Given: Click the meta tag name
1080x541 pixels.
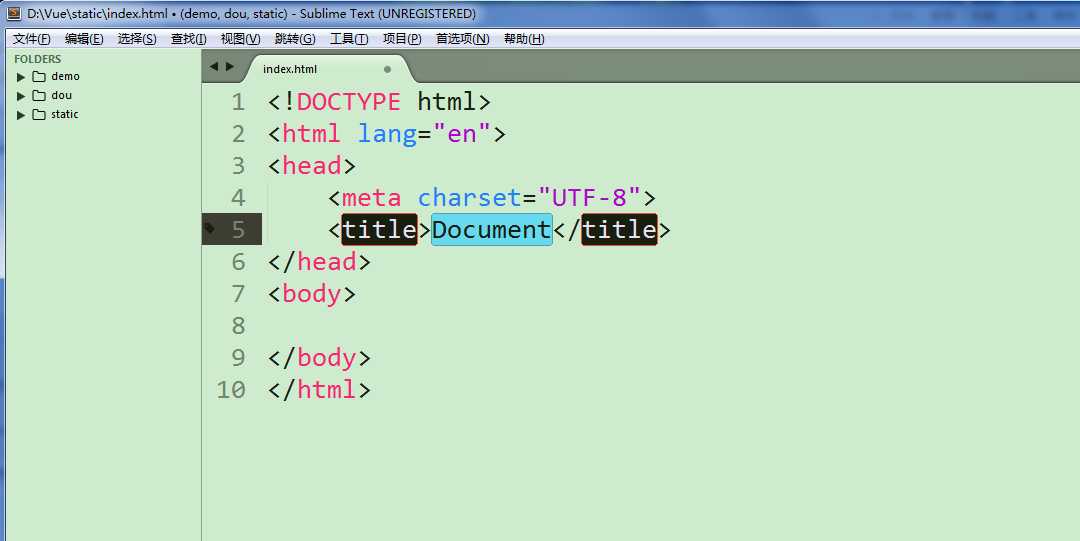Looking at the screenshot, I should (371, 198).
